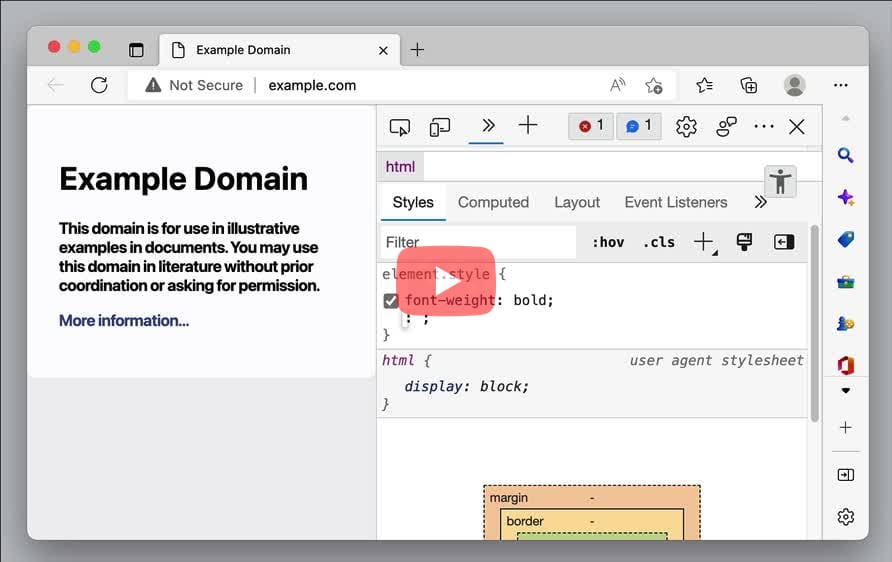Close the DevTools panel
The image size is (892, 562).
click(796, 126)
